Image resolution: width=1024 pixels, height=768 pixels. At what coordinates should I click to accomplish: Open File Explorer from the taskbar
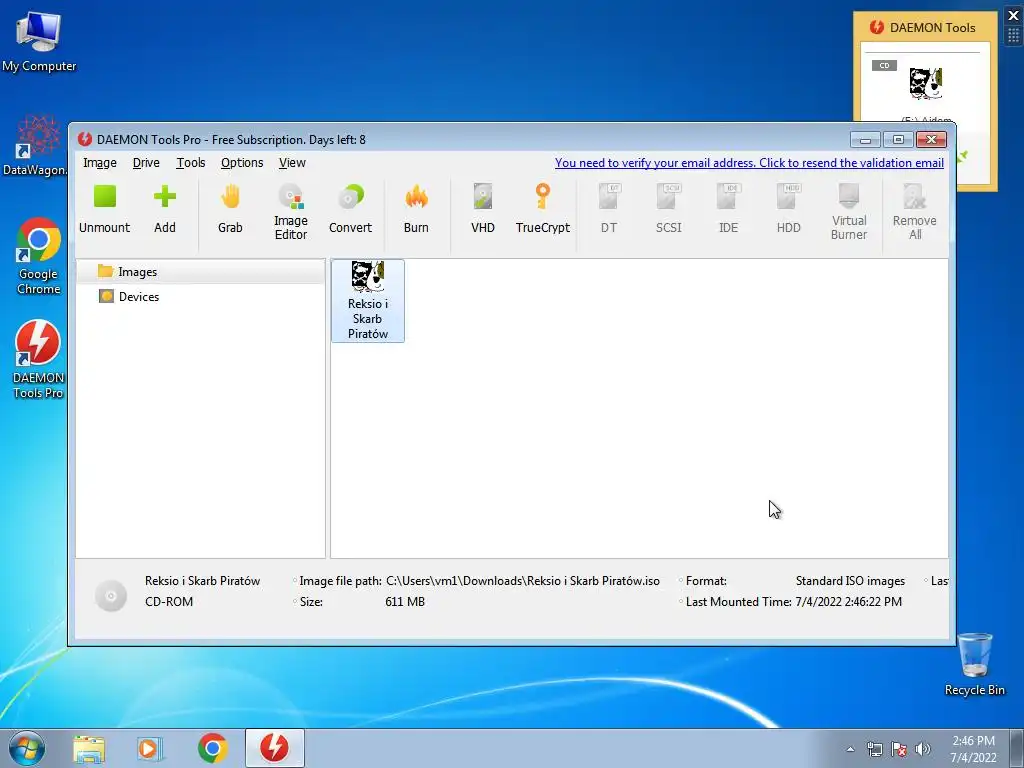tap(89, 748)
